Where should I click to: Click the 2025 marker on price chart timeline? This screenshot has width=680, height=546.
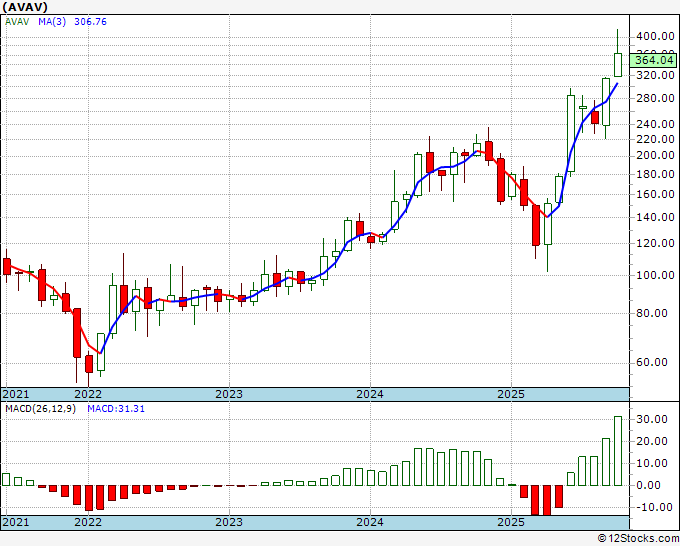(511, 395)
